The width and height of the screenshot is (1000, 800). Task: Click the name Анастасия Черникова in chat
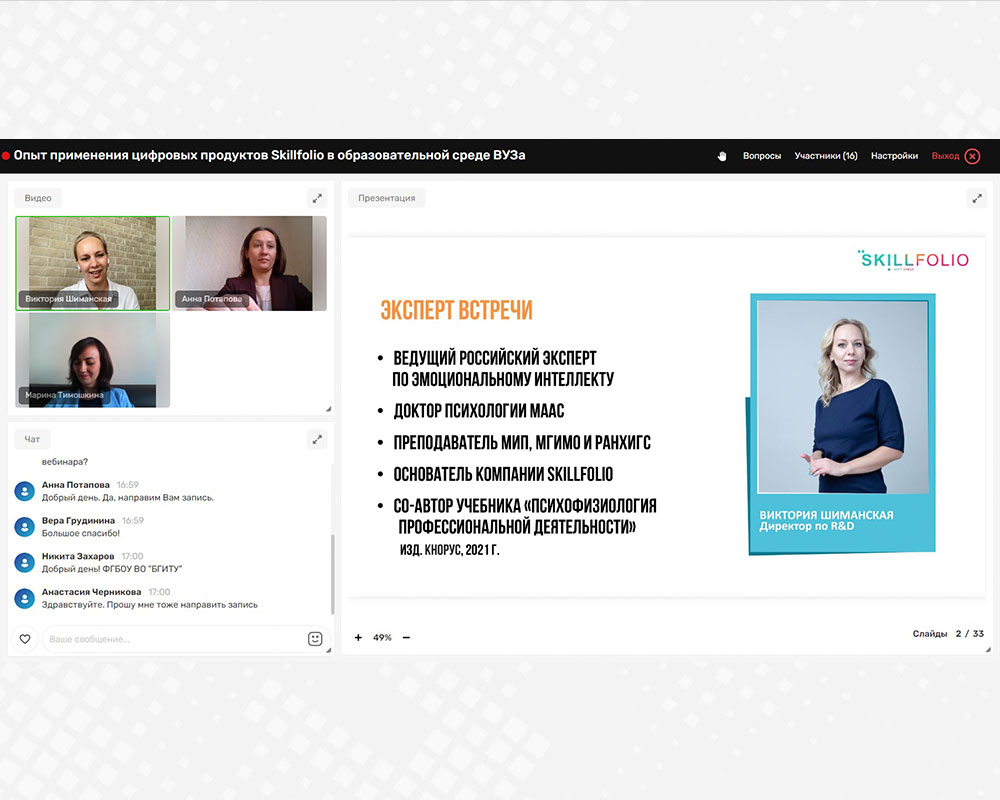(92, 592)
